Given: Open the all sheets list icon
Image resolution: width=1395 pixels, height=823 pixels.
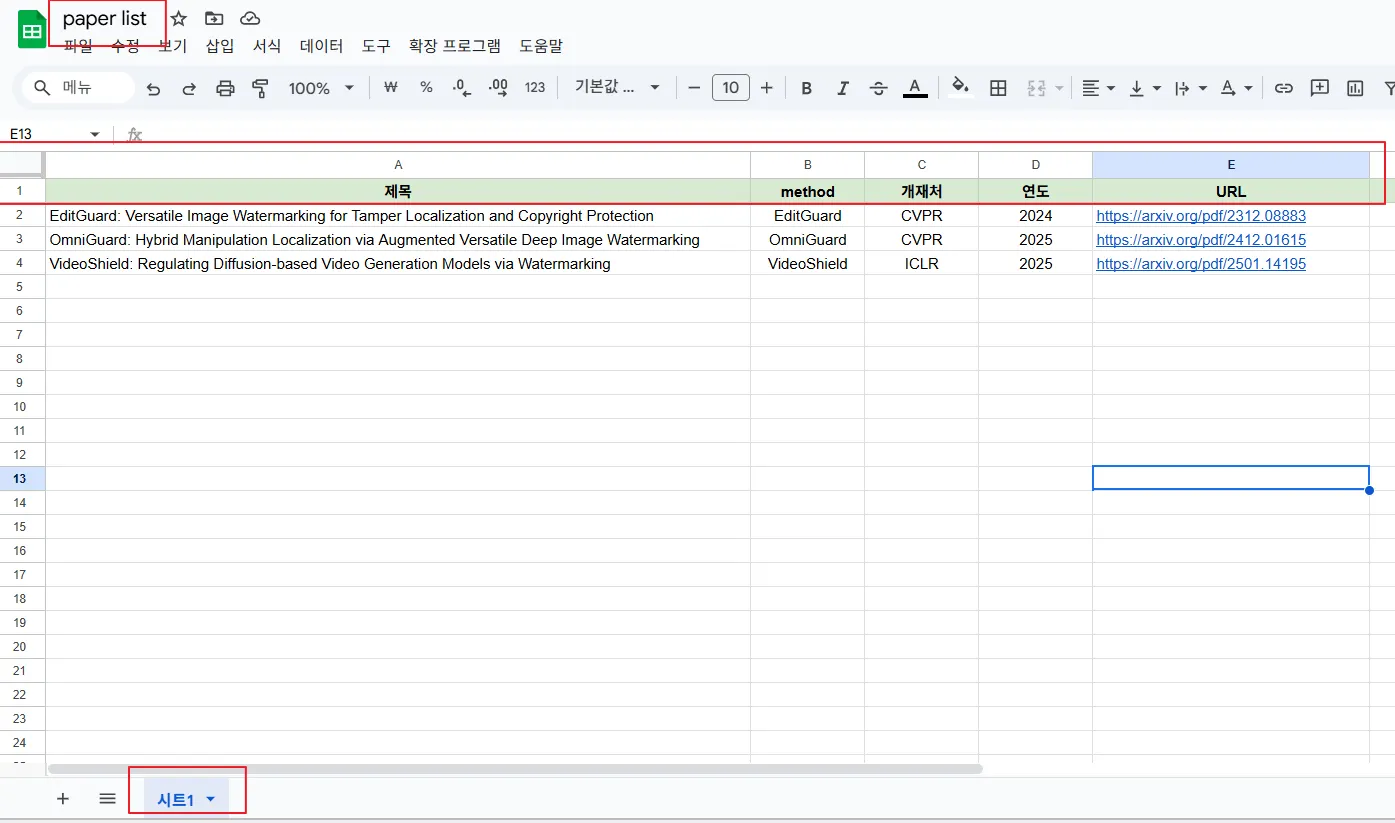Looking at the screenshot, I should click(x=108, y=799).
